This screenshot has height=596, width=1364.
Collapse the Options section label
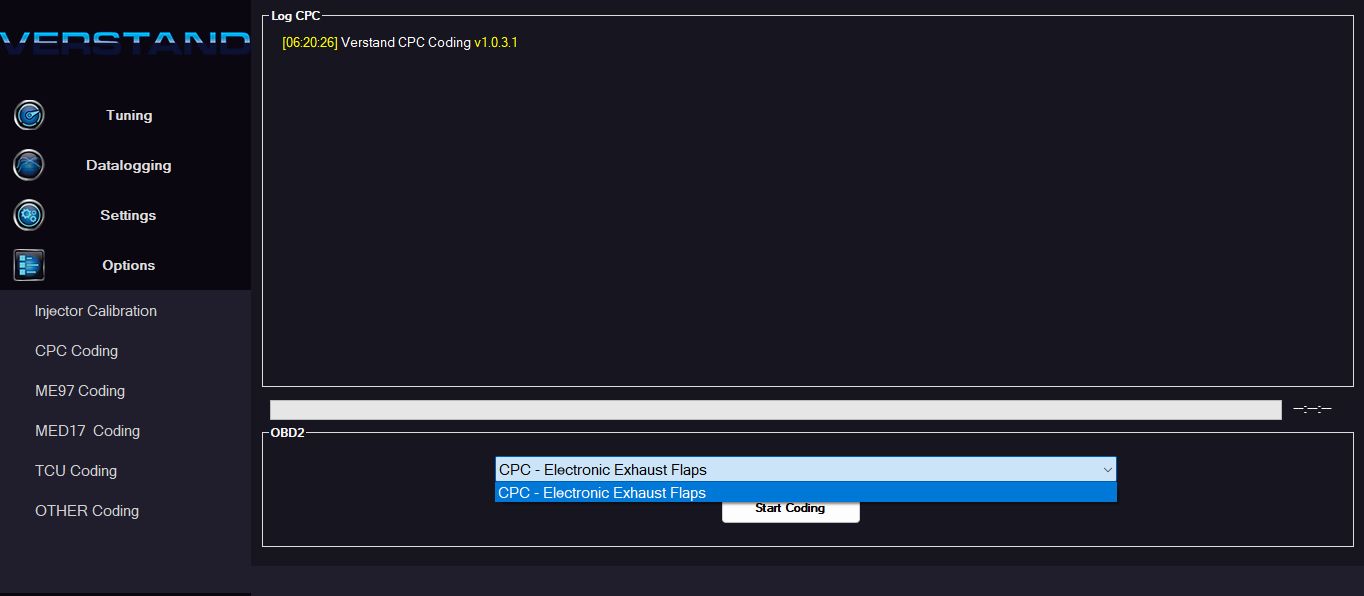click(128, 265)
